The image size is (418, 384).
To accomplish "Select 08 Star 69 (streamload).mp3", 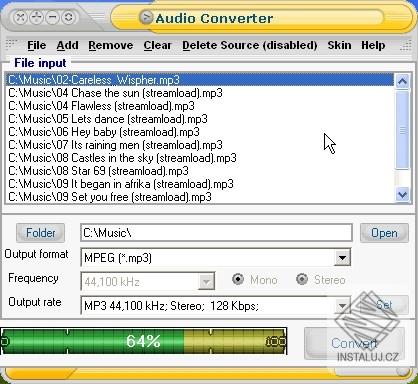I will click(200, 171).
